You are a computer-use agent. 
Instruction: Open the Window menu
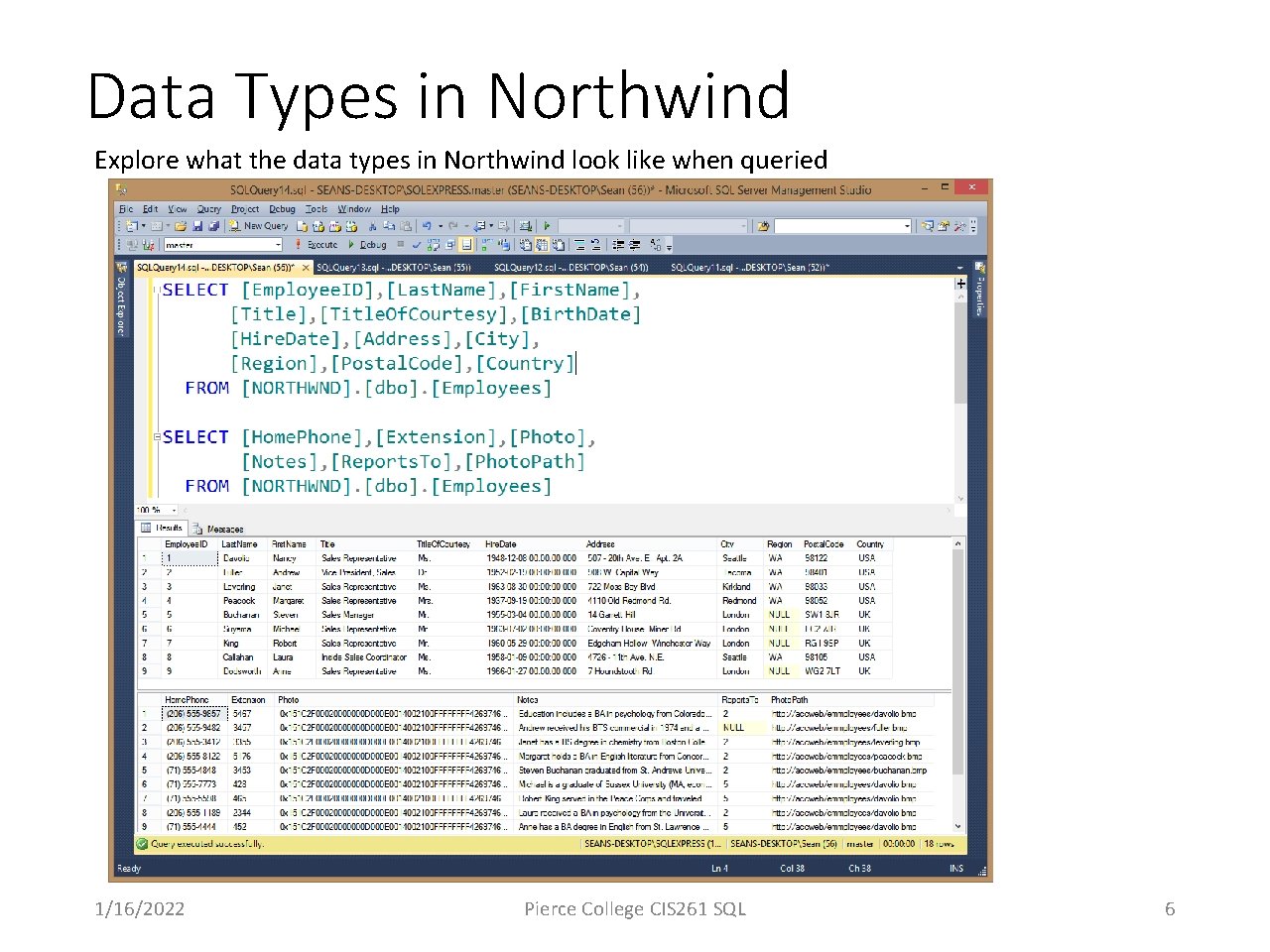tap(354, 209)
